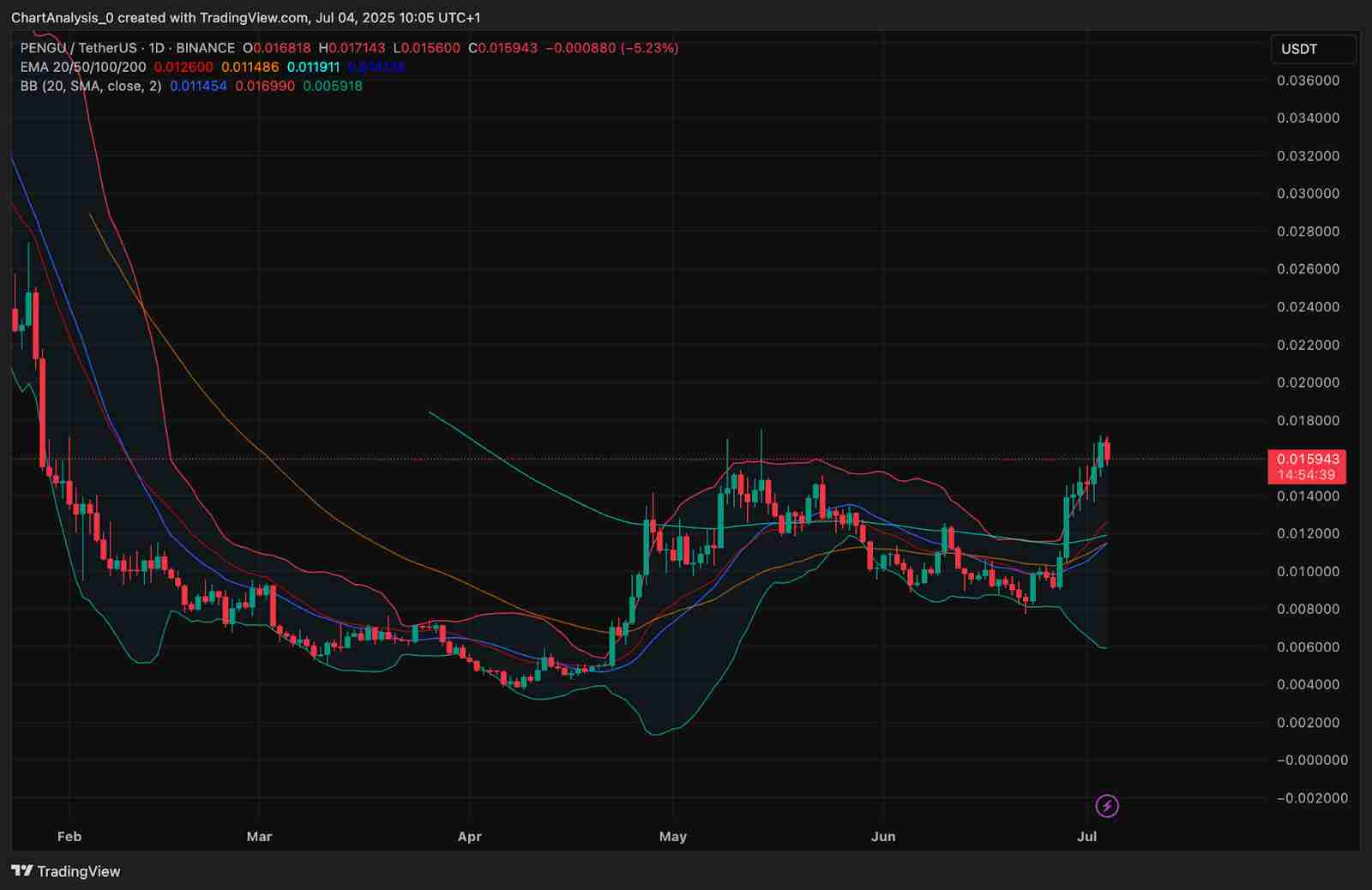Click the Bollinger upper band value 0.016990

pyautogui.click(x=265, y=86)
